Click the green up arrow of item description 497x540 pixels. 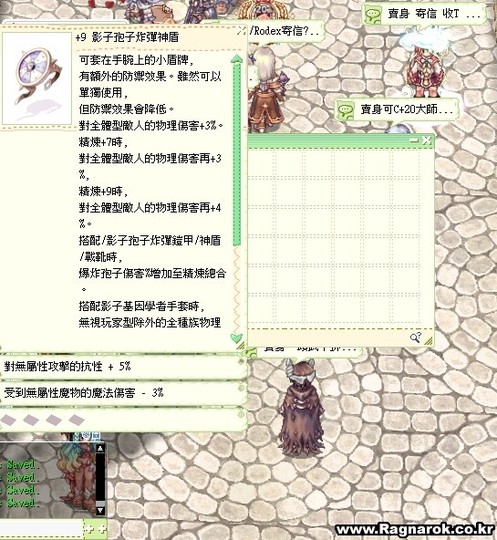tap(237, 58)
